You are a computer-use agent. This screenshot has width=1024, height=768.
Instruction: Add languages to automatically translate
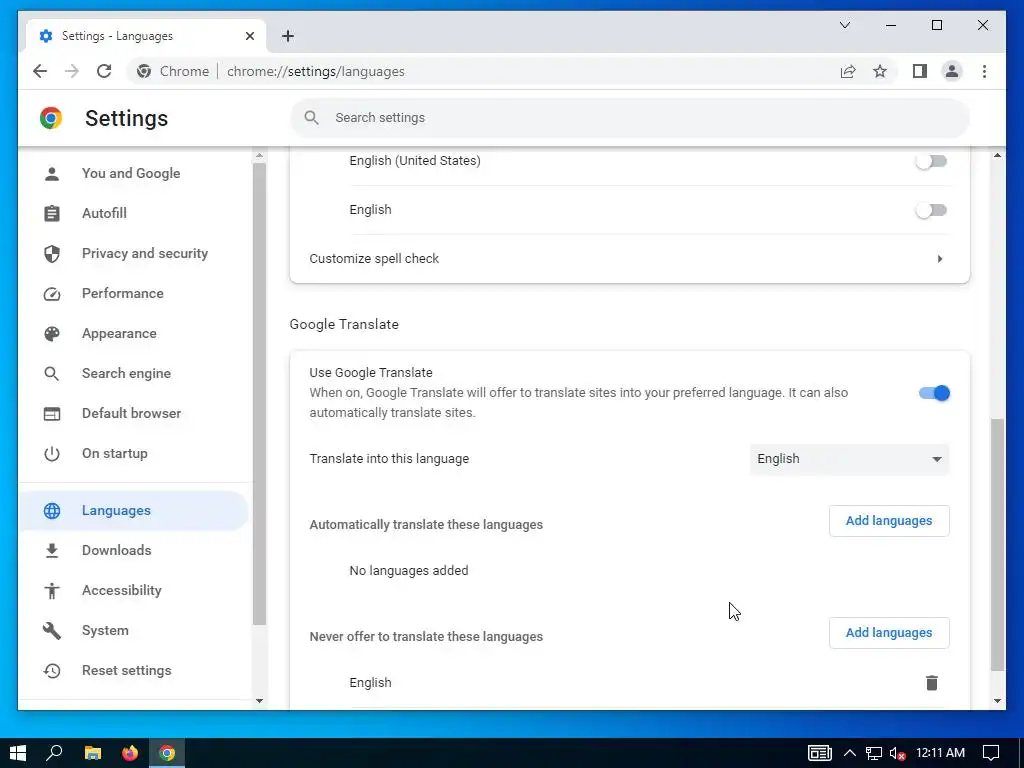889,520
